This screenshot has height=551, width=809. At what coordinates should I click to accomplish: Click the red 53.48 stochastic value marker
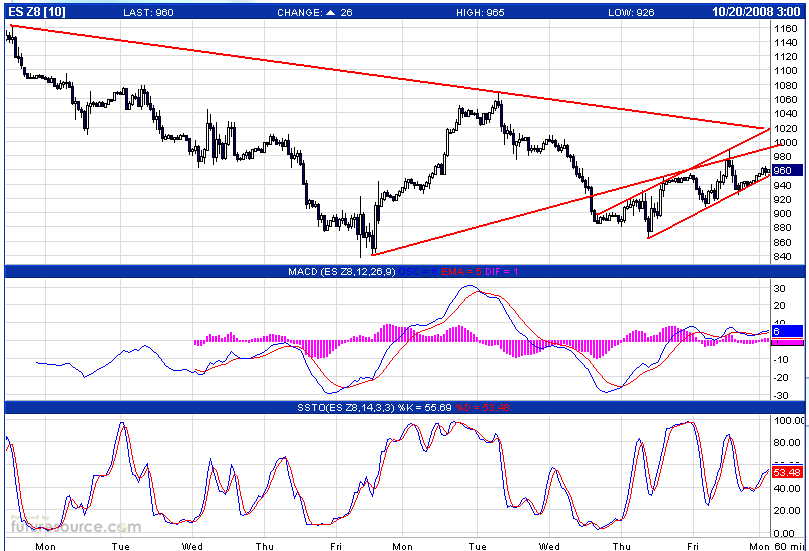point(787,472)
